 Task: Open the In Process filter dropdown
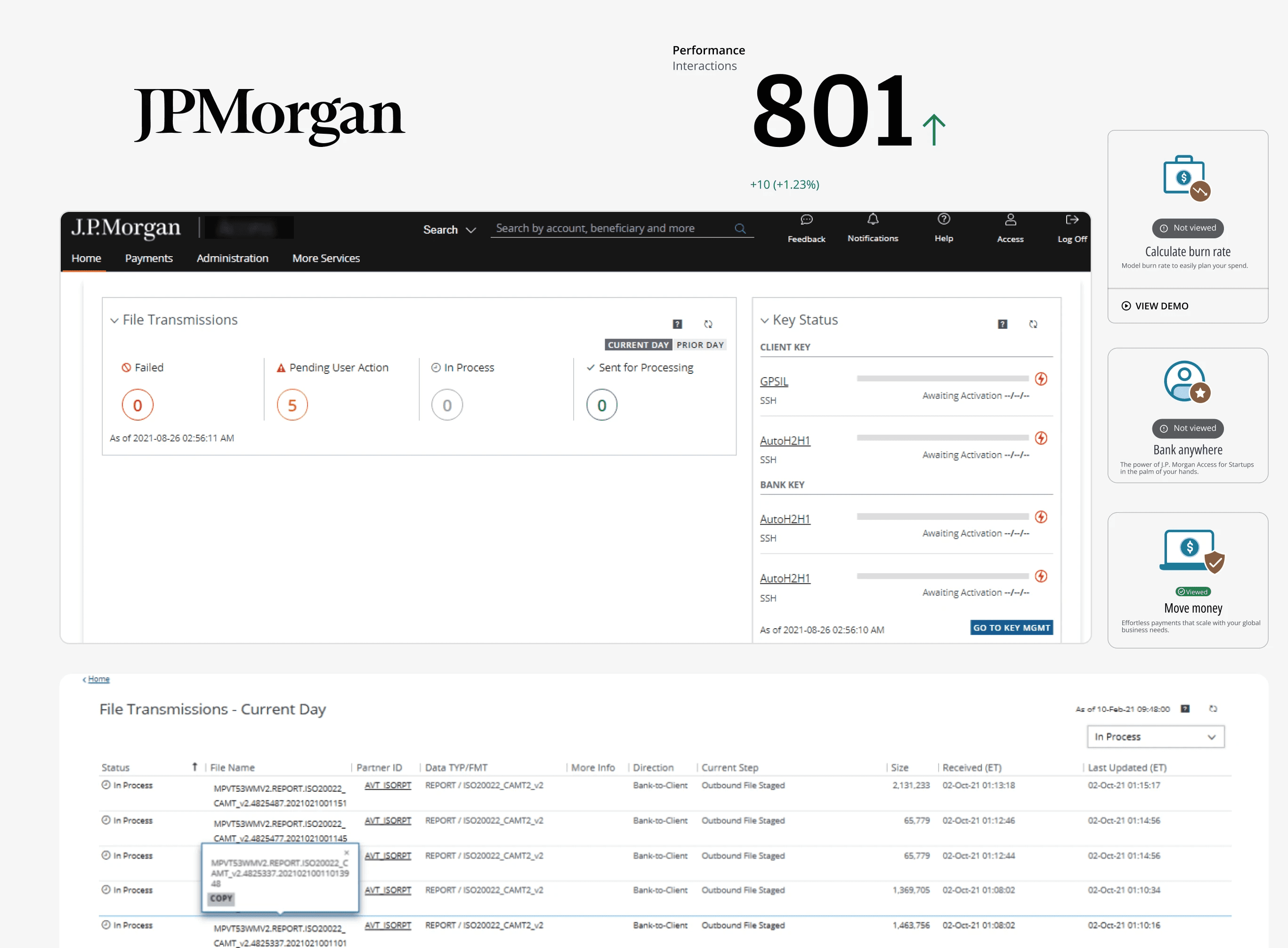click(1155, 737)
